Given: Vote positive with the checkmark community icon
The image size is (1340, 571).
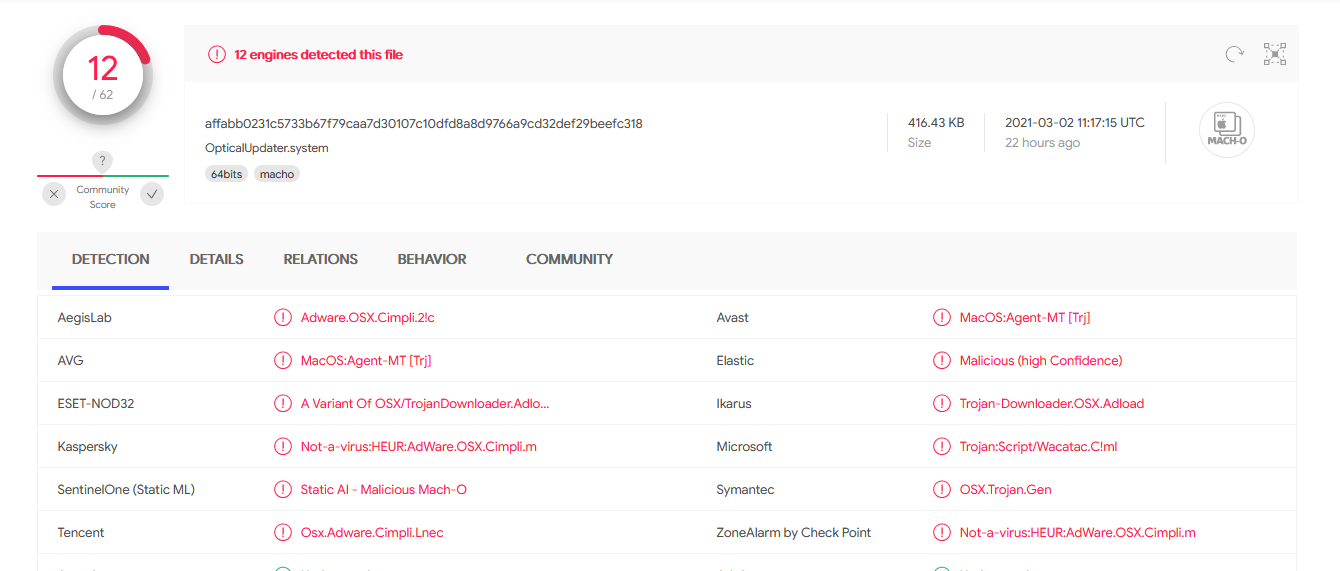Looking at the screenshot, I should (x=152, y=194).
